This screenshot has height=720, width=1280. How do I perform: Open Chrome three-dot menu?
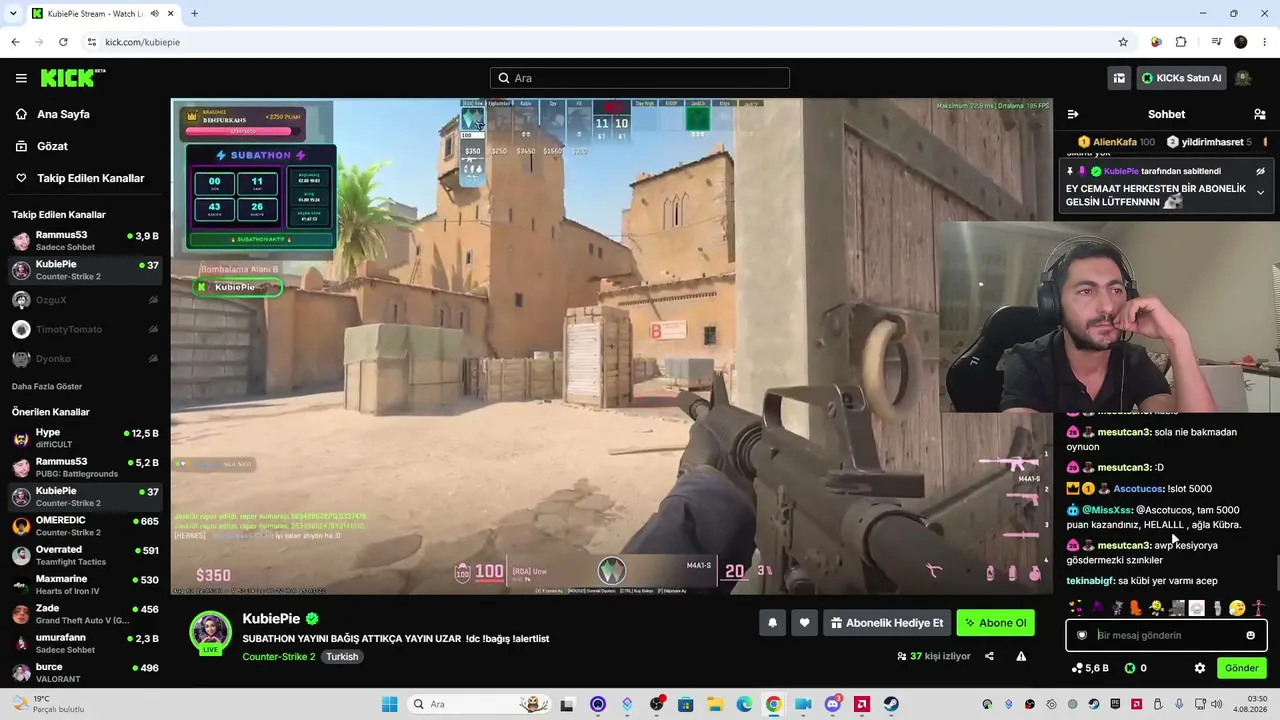[x=1265, y=42]
